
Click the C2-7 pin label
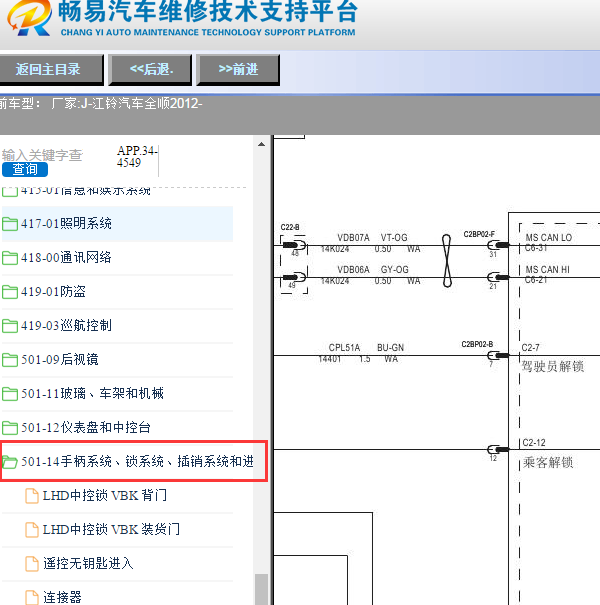(531, 348)
